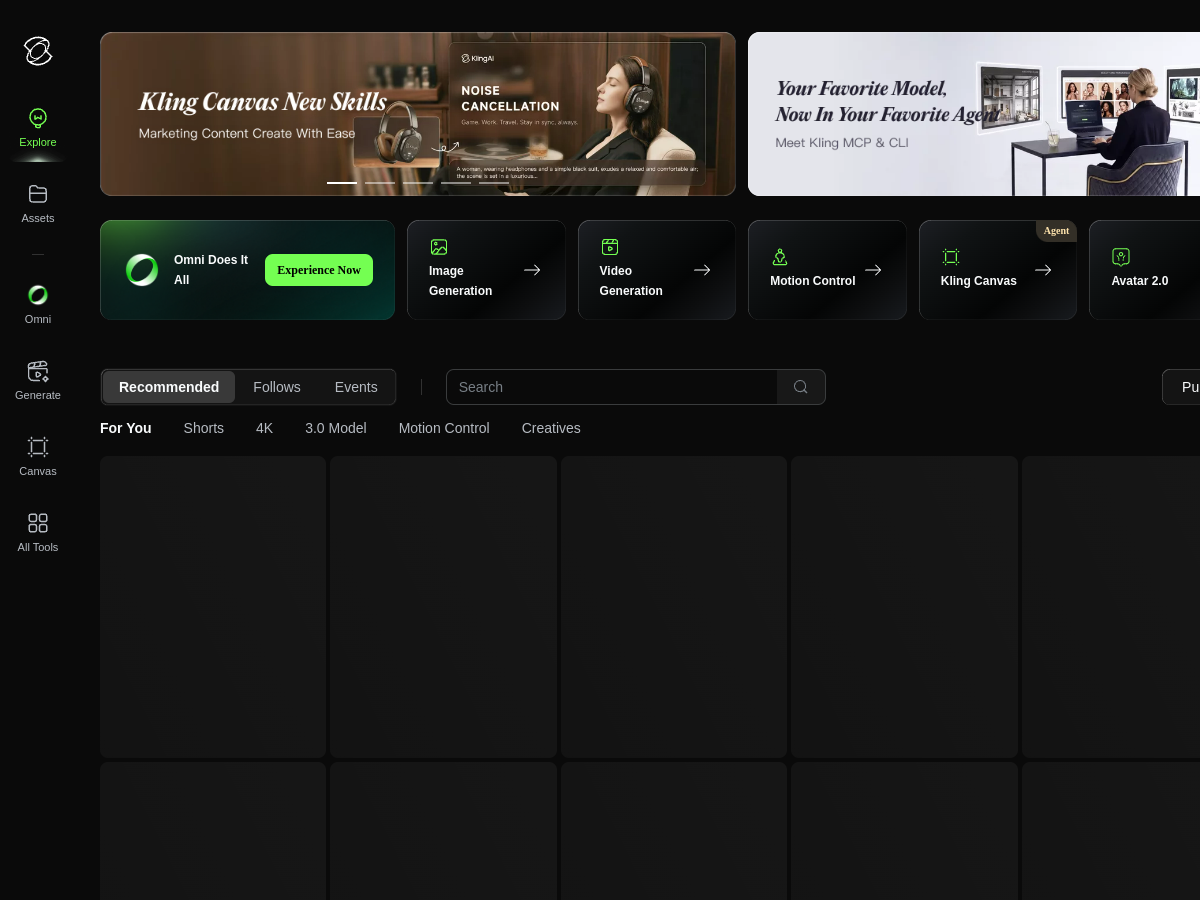The width and height of the screenshot is (1200, 900).
Task: Open the Canvas icon in sidebar
Action: 38,447
